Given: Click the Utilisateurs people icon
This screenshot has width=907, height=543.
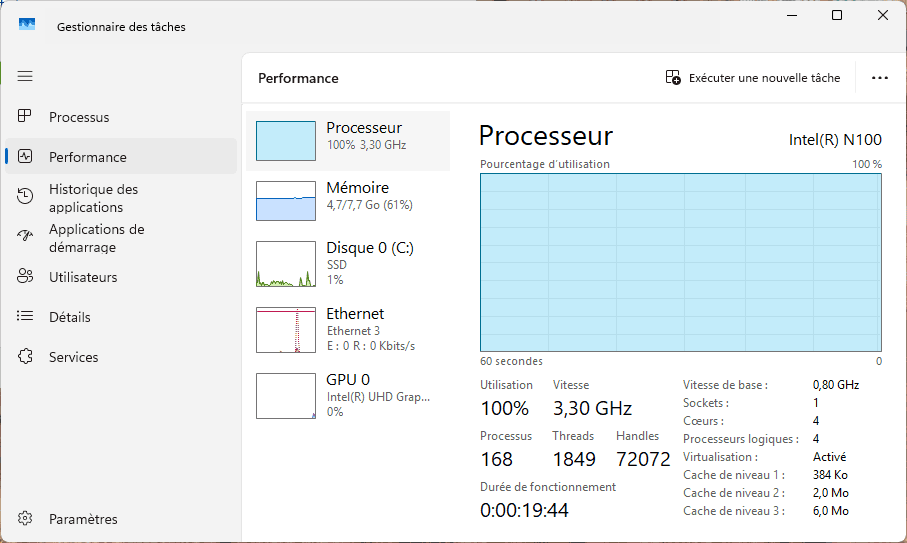Looking at the screenshot, I should [25, 276].
